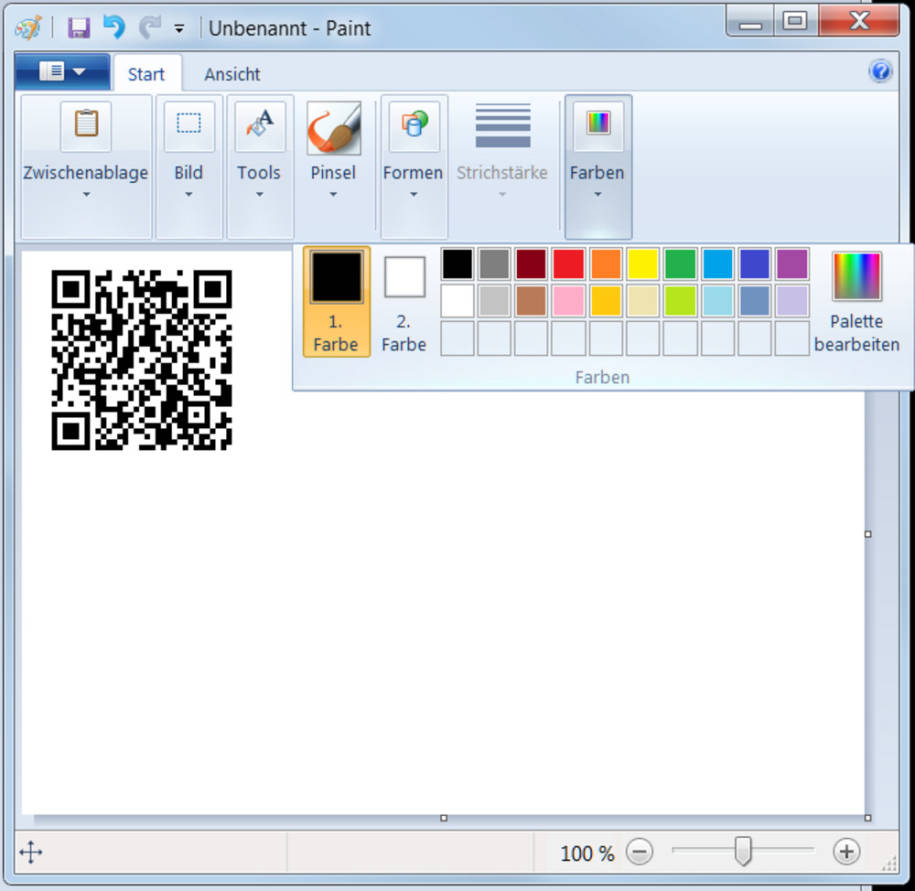
Task: Click the Formen shapes icon
Action: click(414, 125)
